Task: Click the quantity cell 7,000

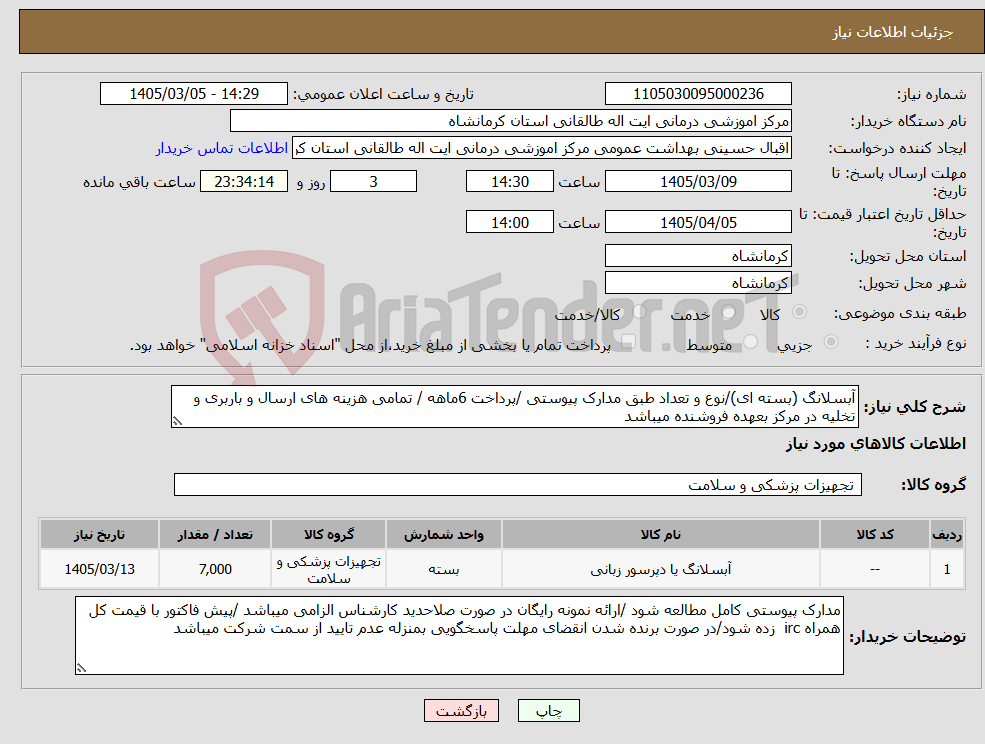Action: click(215, 569)
